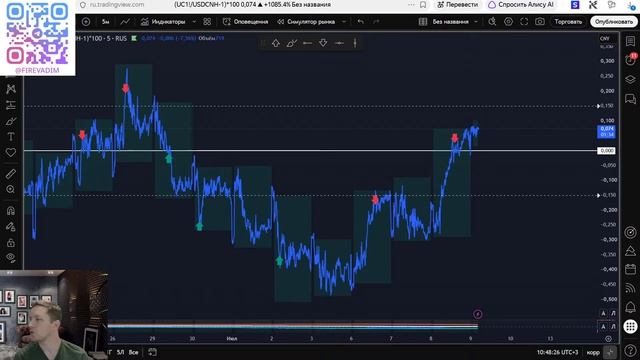The width and height of the screenshot is (640, 360).
Task: Select vertical line in favorites bar
Action: tap(355, 43)
